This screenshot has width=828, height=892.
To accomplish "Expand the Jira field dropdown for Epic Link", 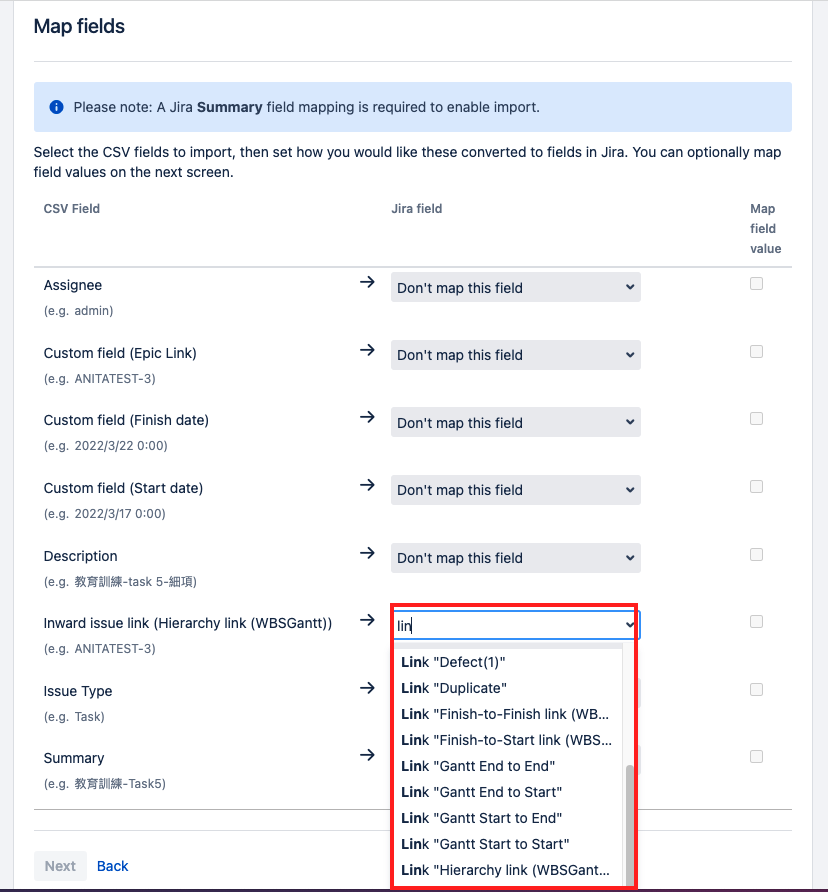I will coord(516,355).
